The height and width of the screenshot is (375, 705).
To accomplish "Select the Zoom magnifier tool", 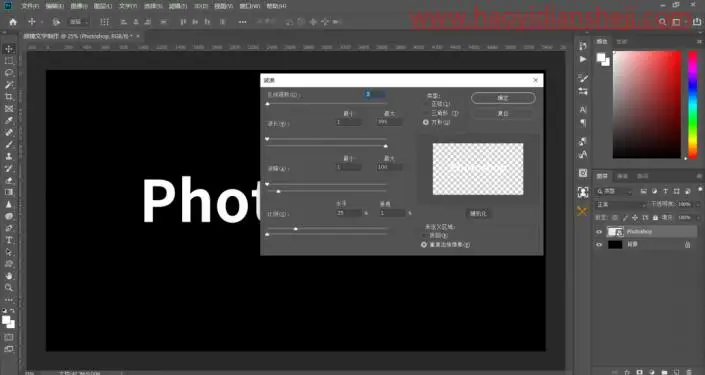I will (9, 288).
